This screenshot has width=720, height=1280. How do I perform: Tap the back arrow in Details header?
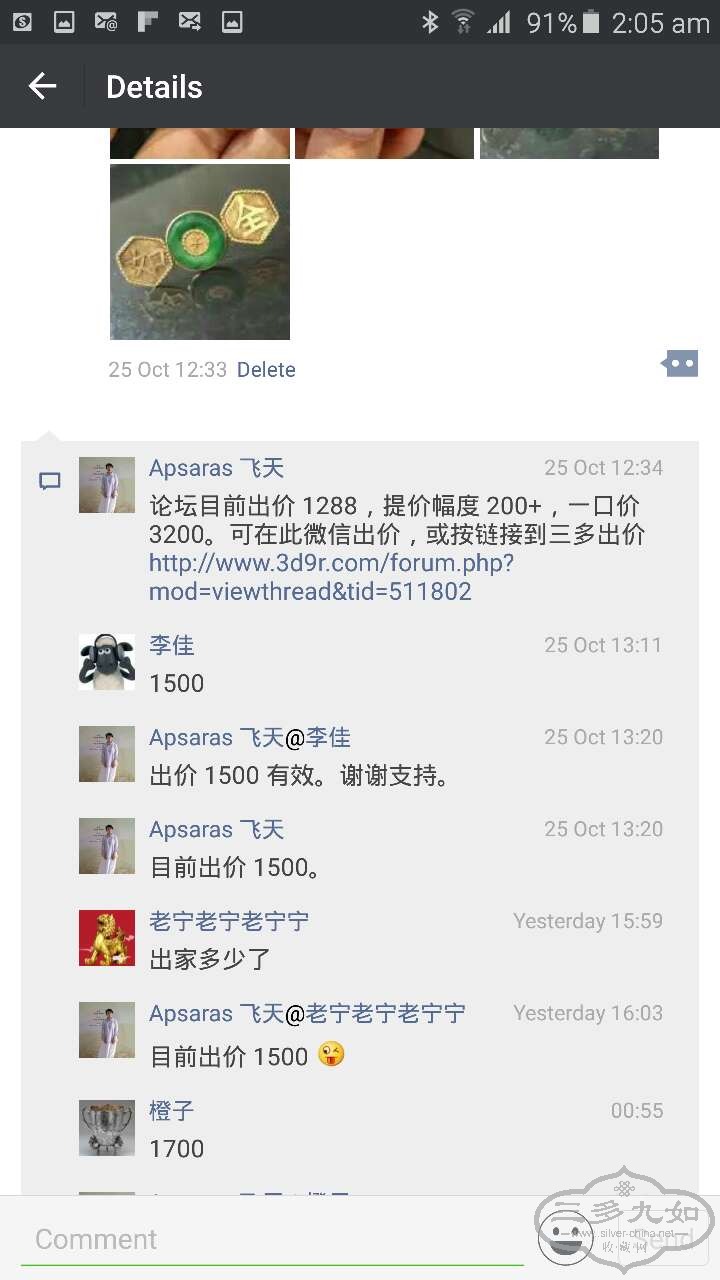click(x=42, y=86)
